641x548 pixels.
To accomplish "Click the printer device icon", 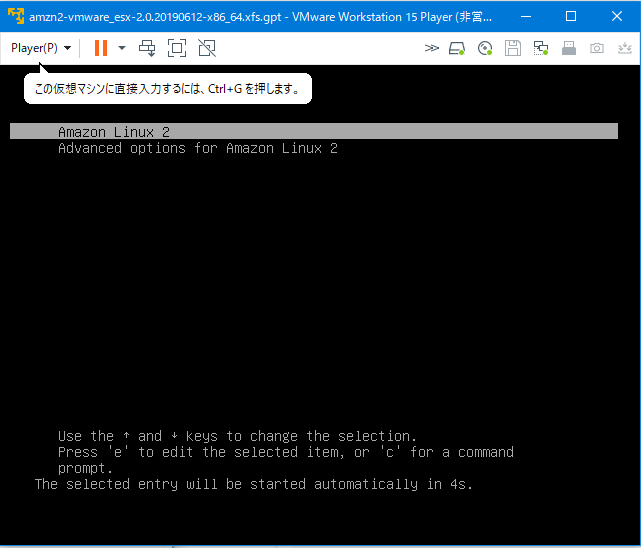I will click(569, 48).
